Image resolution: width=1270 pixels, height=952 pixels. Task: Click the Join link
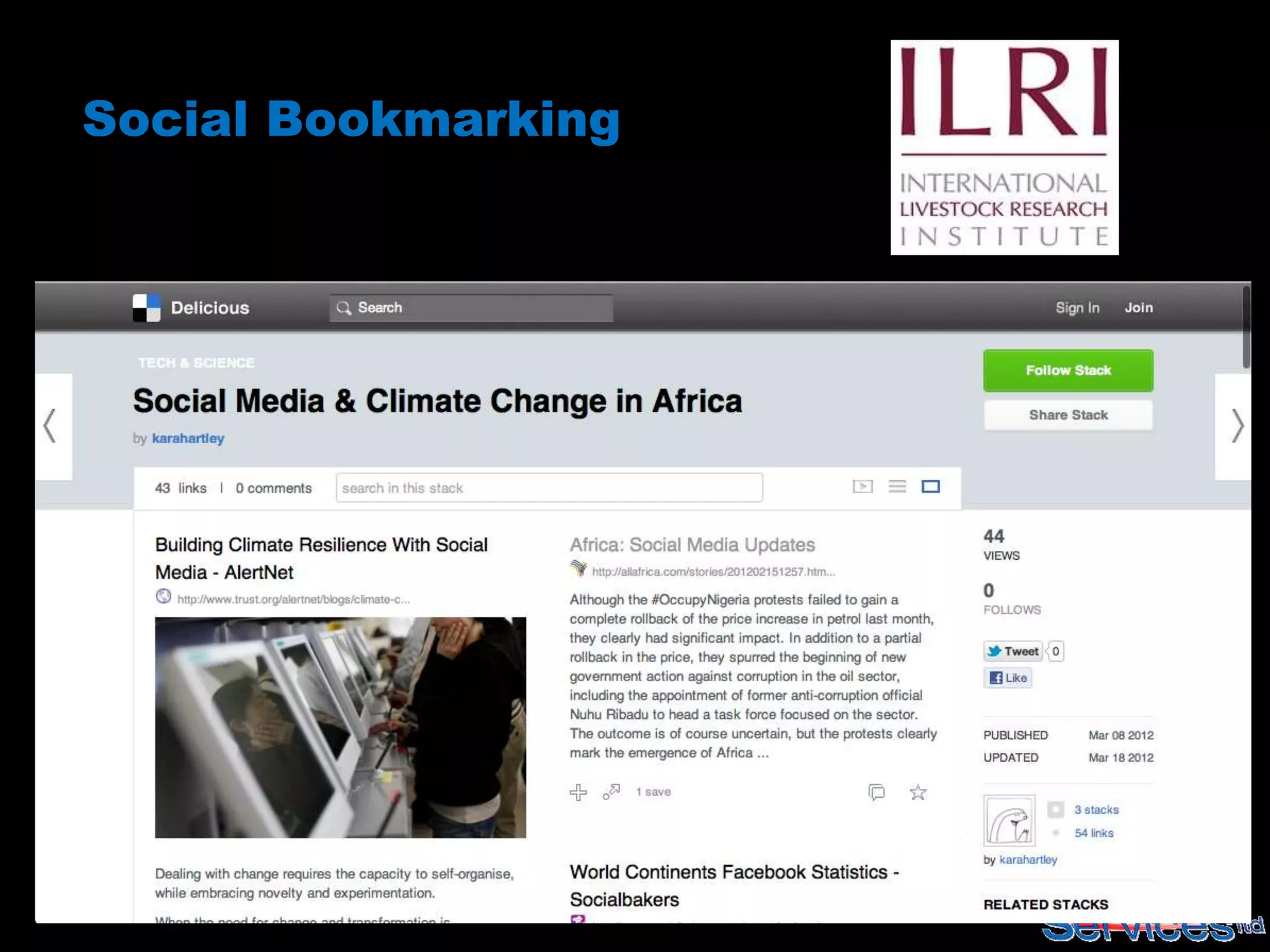[x=1139, y=308]
